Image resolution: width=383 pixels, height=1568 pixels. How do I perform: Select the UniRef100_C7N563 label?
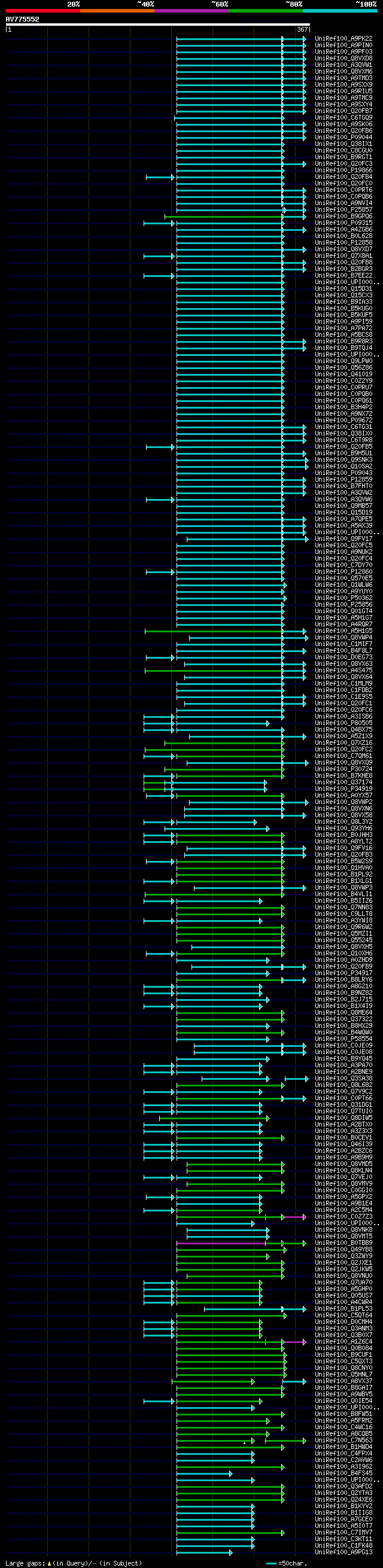(344, 1440)
